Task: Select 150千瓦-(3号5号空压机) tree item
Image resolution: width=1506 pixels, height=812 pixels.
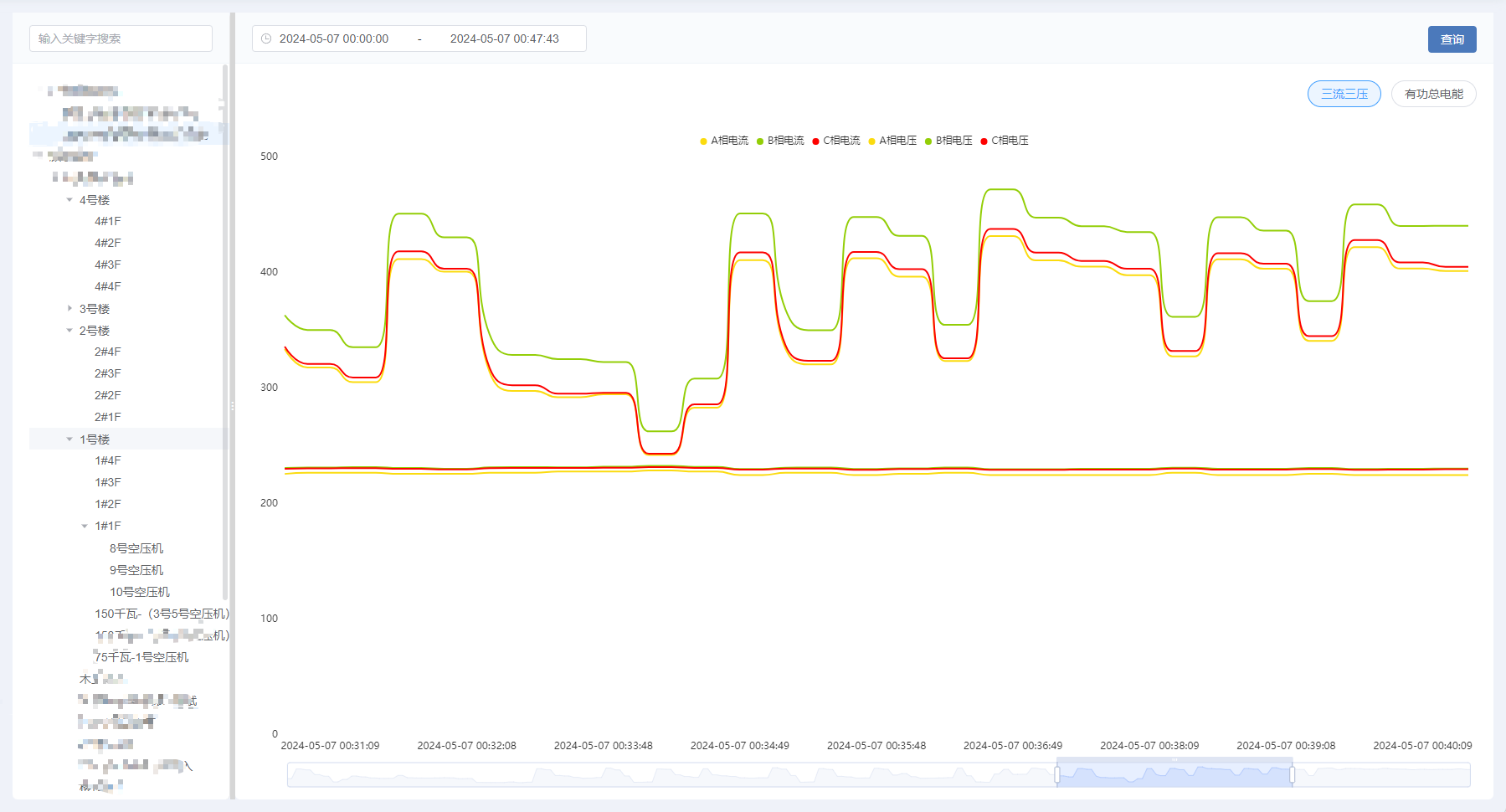Action: point(162,614)
